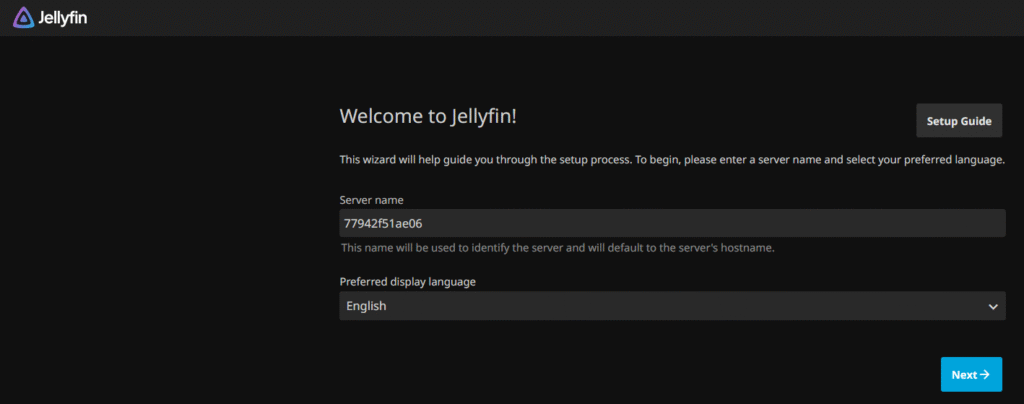This screenshot has width=1024, height=404.
Task: Click the "Preferred display language" label
Action: click(408, 282)
